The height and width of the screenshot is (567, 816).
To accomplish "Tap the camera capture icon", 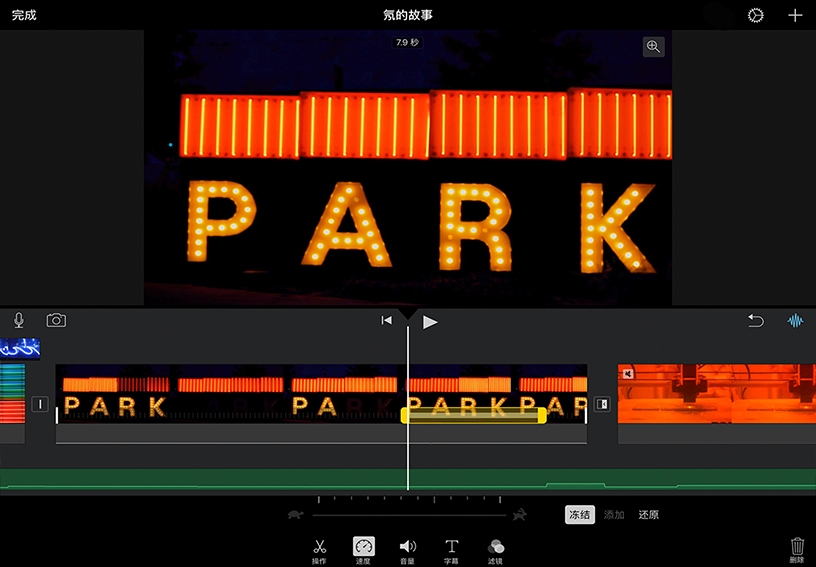I will point(56,320).
